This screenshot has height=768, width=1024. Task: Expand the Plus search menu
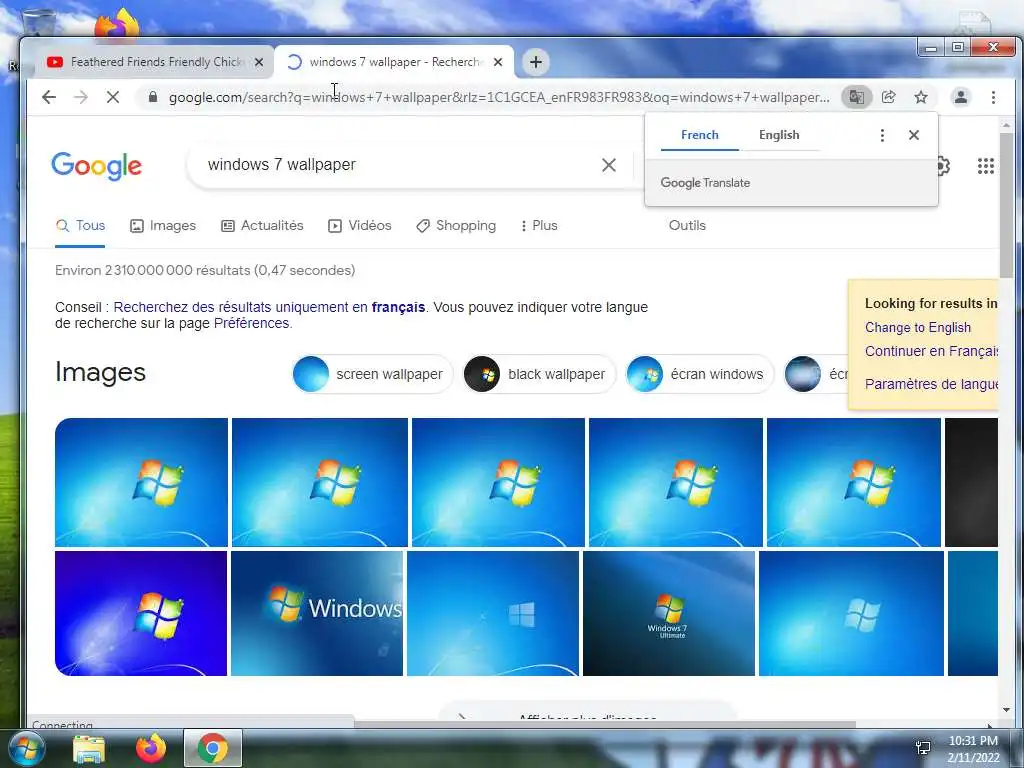click(539, 225)
